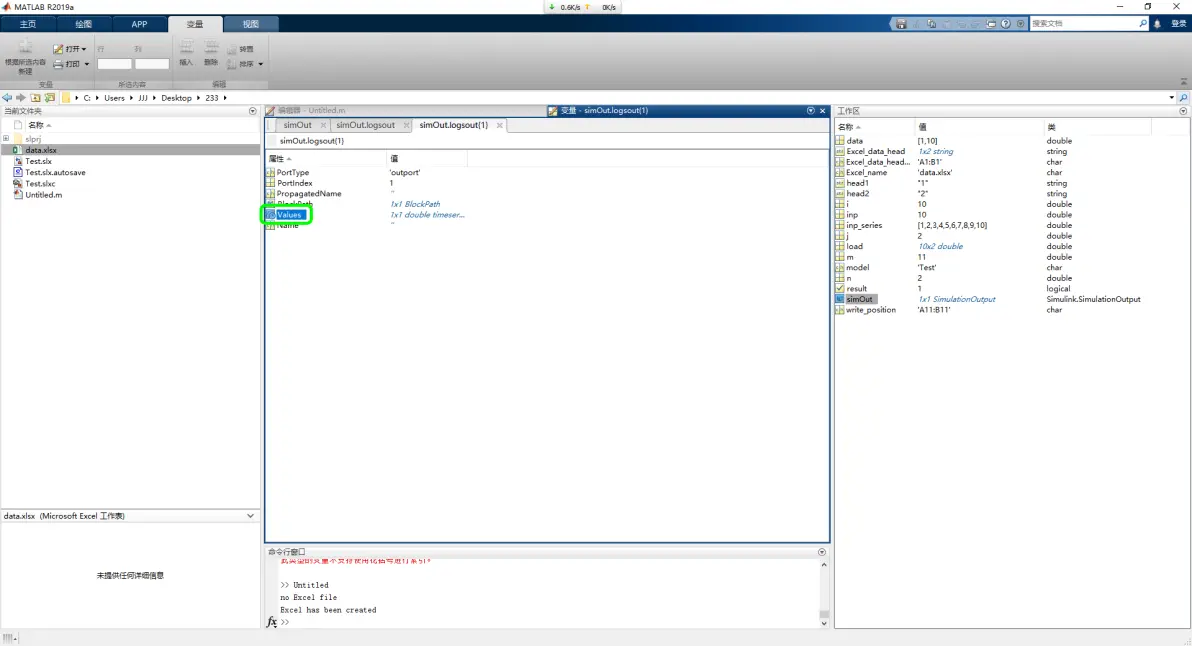Viewport: 1192px width, 646px height.
Task: Collapse the toolstrip with the double-arrow icon
Action: tap(1184, 81)
